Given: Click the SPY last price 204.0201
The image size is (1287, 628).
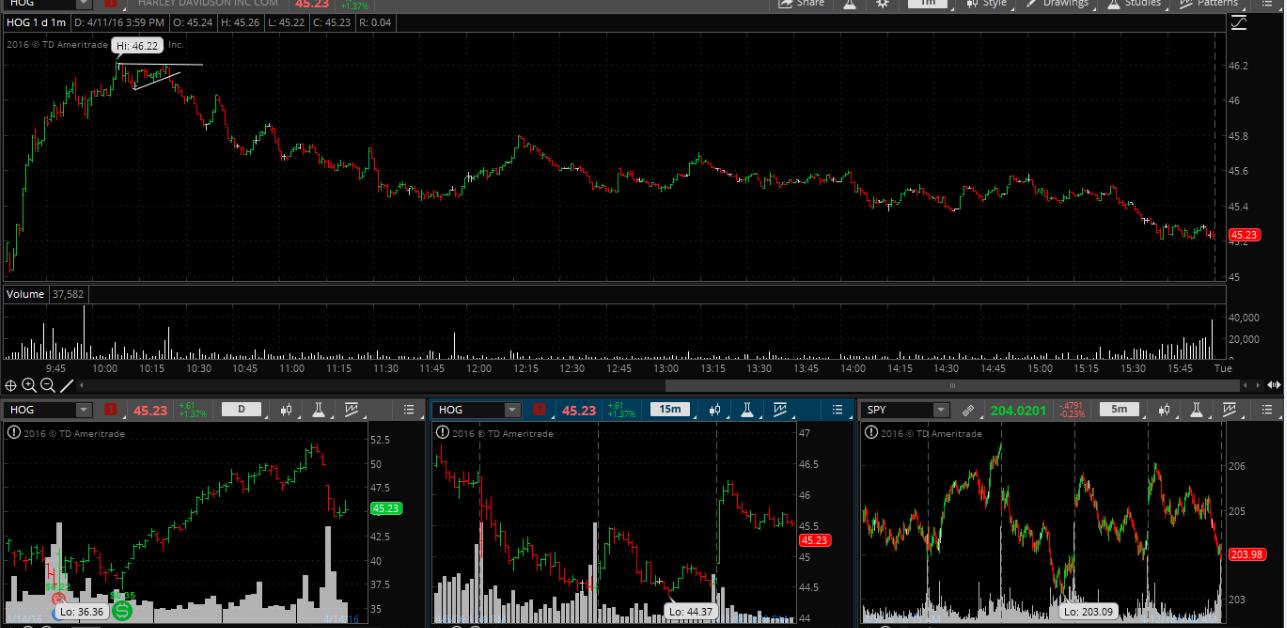Looking at the screenshot, I should coord(1016,410).
